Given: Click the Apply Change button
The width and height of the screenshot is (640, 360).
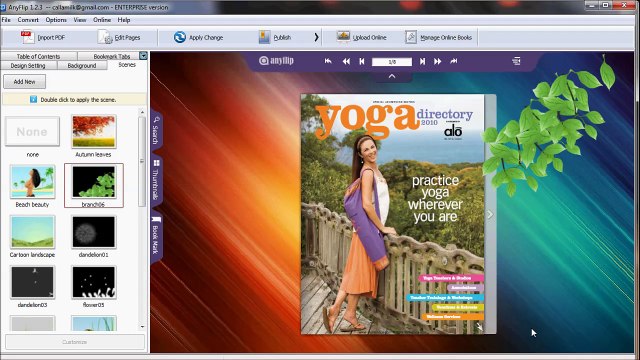Looking at the screenshot, I should (198, 38).
